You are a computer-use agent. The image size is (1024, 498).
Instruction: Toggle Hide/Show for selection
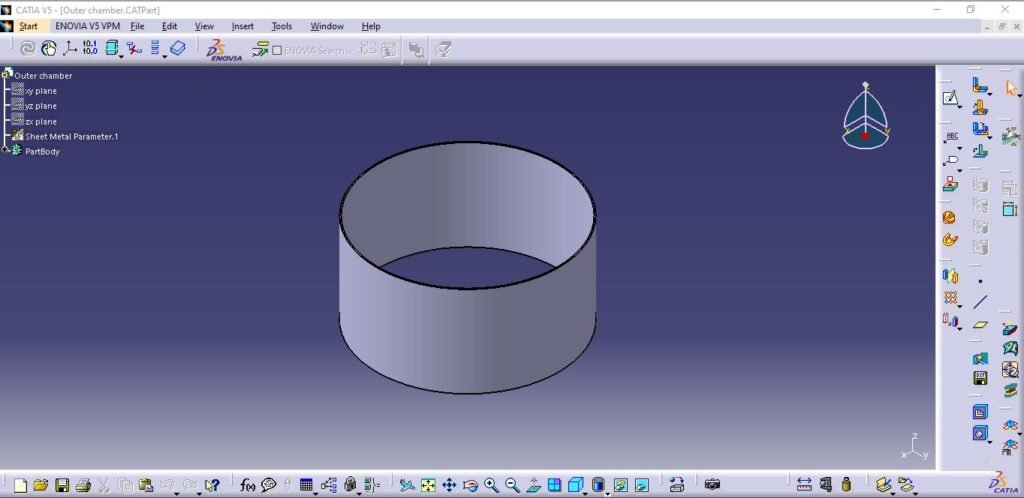point(620,485)
